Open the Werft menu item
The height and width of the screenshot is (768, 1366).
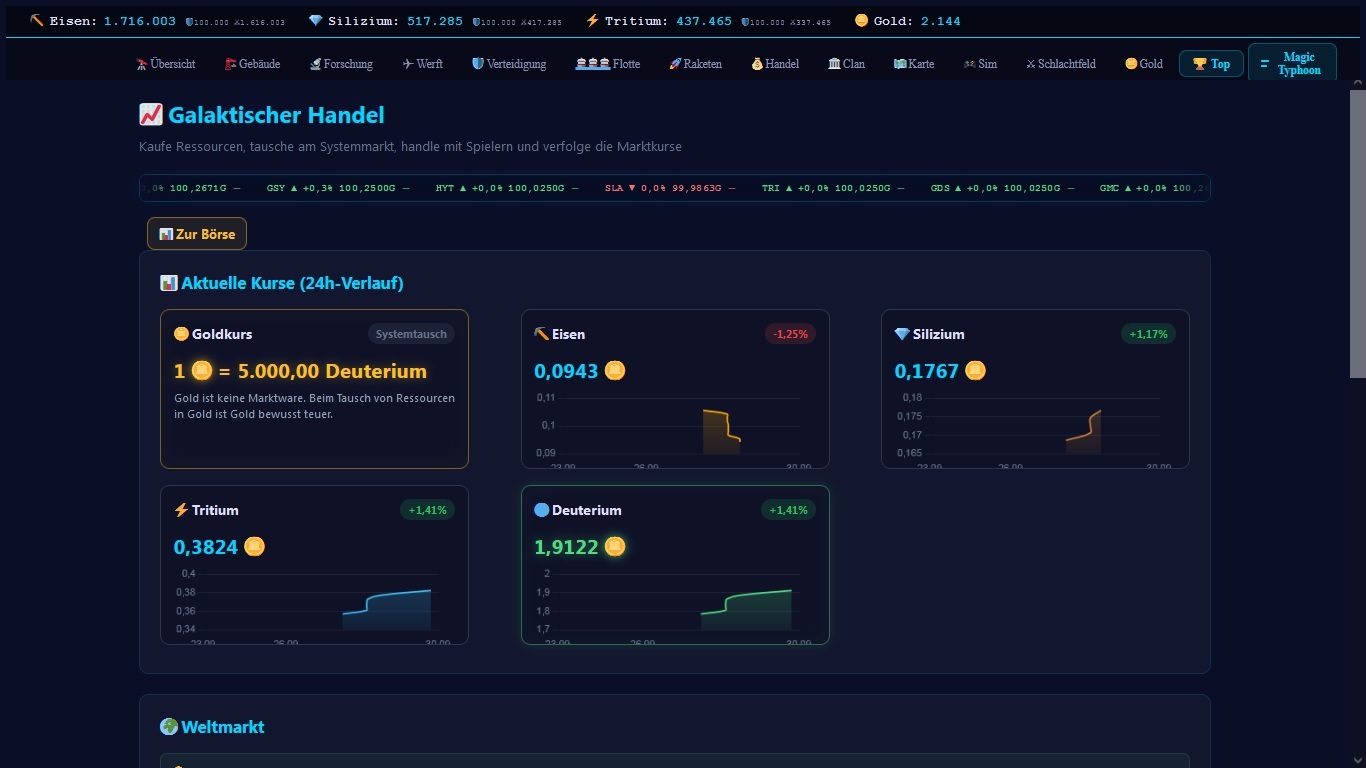tap(422, 64)
